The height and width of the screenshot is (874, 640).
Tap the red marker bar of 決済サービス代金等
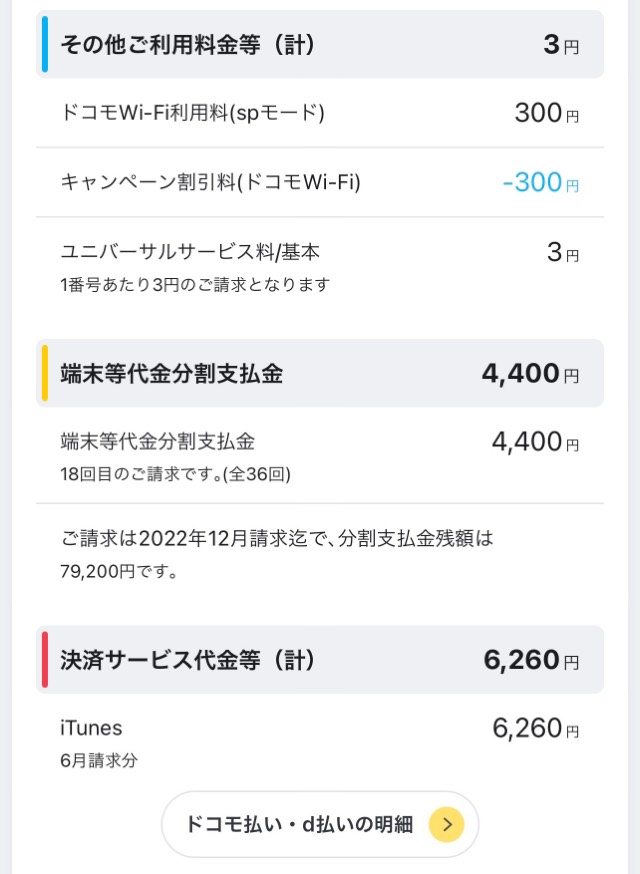pyautogui.click(x=45, y=659)
